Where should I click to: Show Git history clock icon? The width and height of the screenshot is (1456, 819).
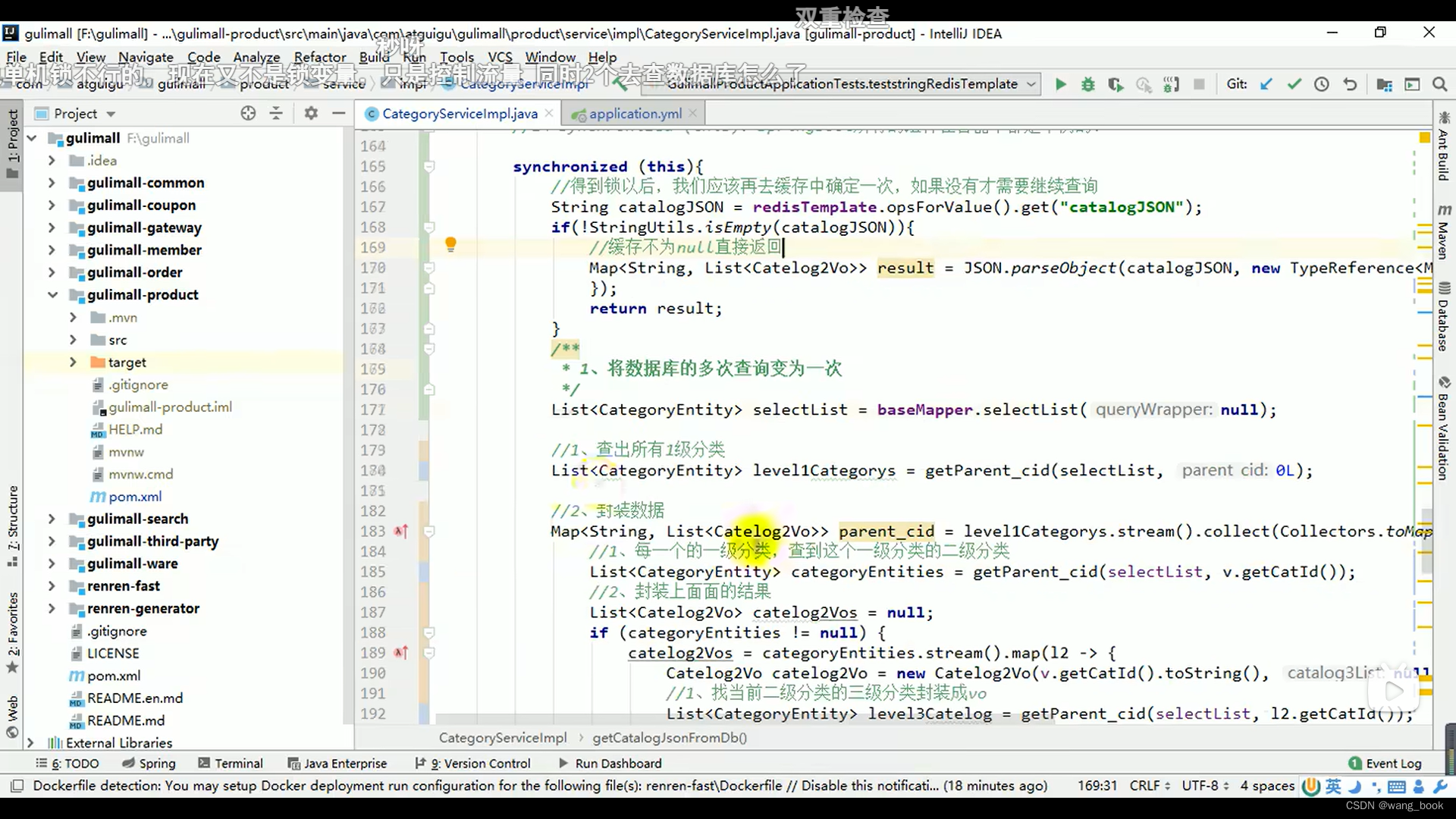[x=1322, y=84]
